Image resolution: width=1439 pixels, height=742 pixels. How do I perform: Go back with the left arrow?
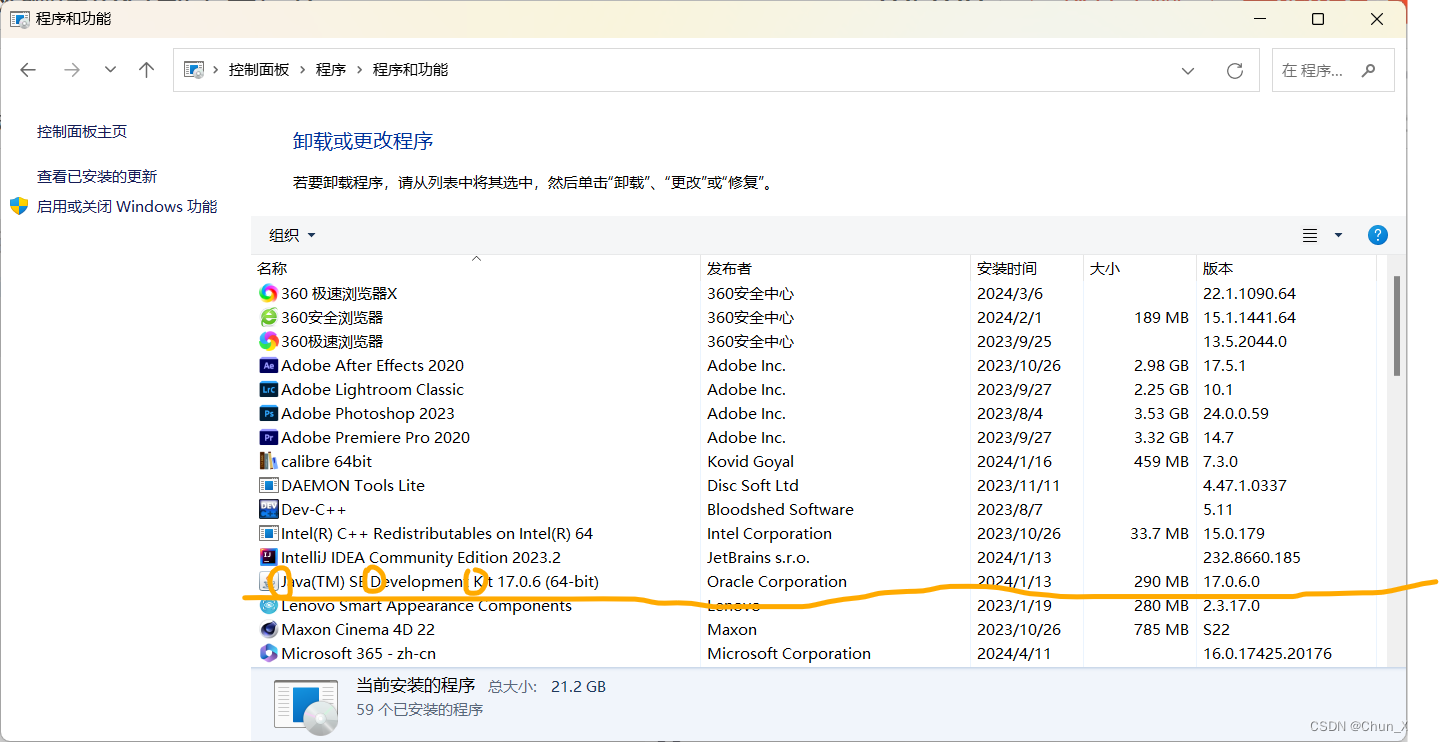pos(28,70)
